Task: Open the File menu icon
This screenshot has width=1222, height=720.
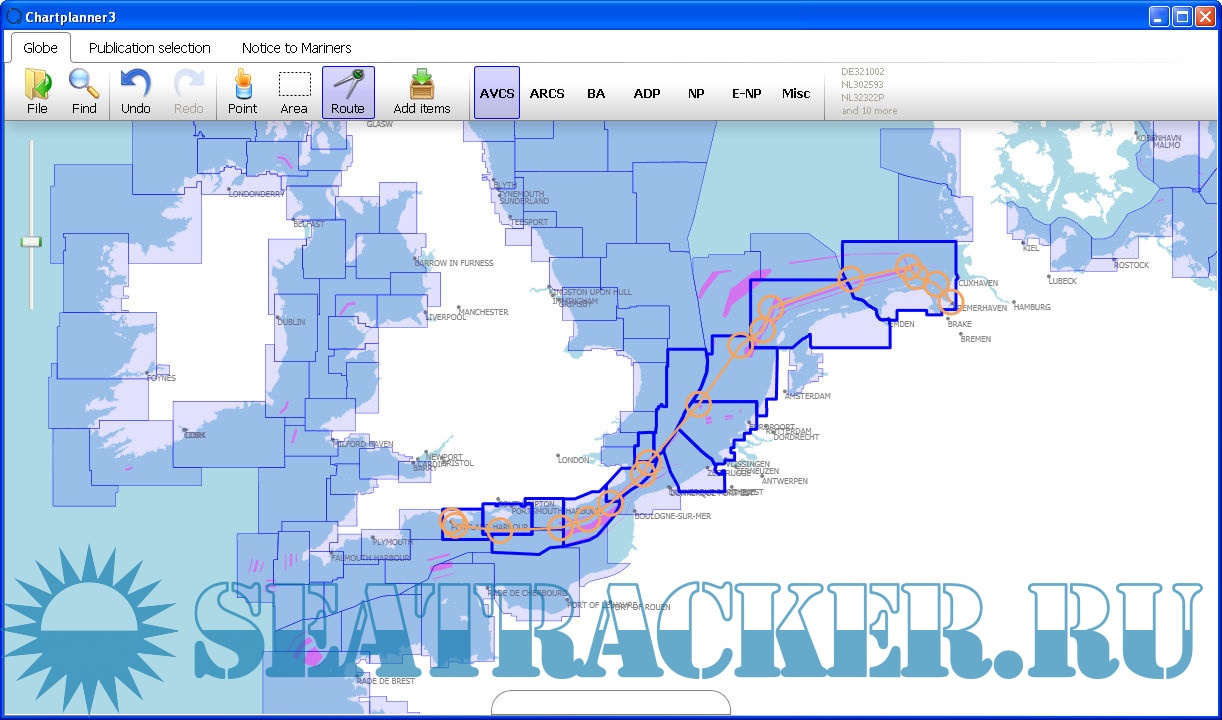Action: pos(37,92)
